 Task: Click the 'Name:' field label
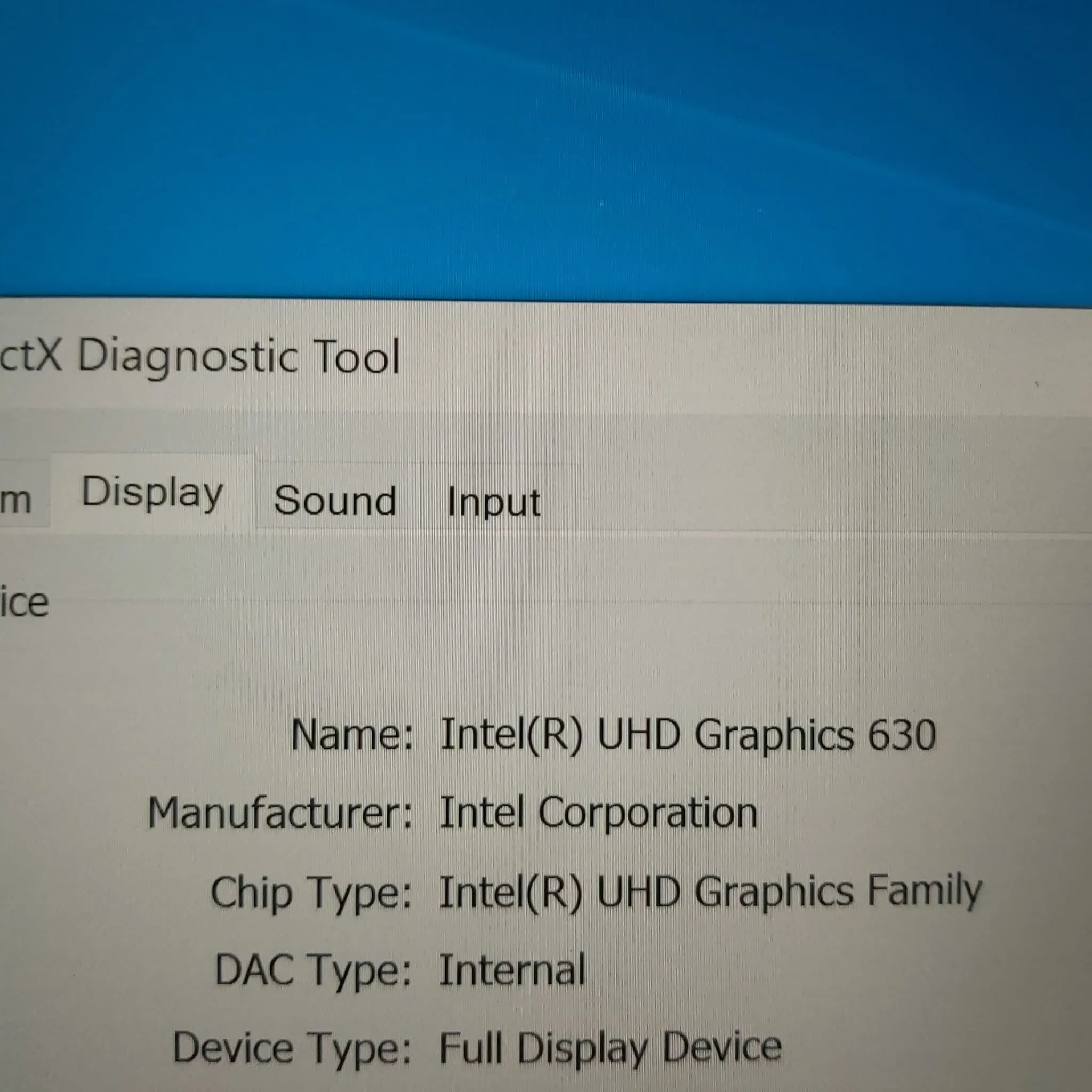pos(352,735)
